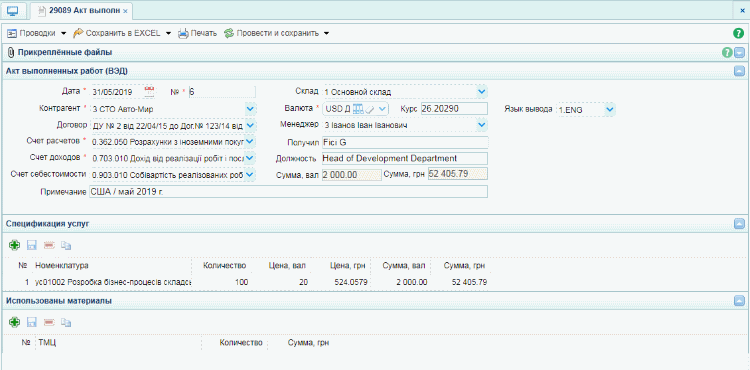Click save icon in Использованы материалы toolbar
The image size is (750, 370).
(32, 323)
